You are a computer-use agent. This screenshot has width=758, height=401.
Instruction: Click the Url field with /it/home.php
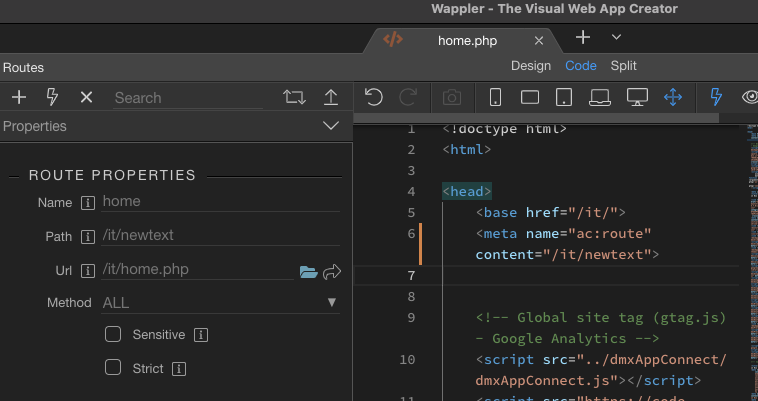point(197,270)
